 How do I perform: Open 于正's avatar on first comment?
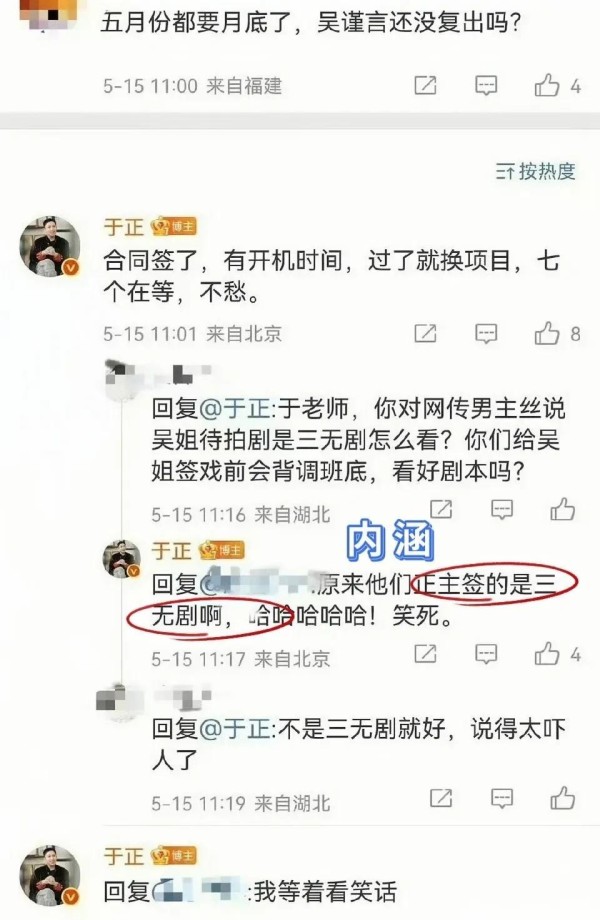pyautogui.click(x=50, y=246)
